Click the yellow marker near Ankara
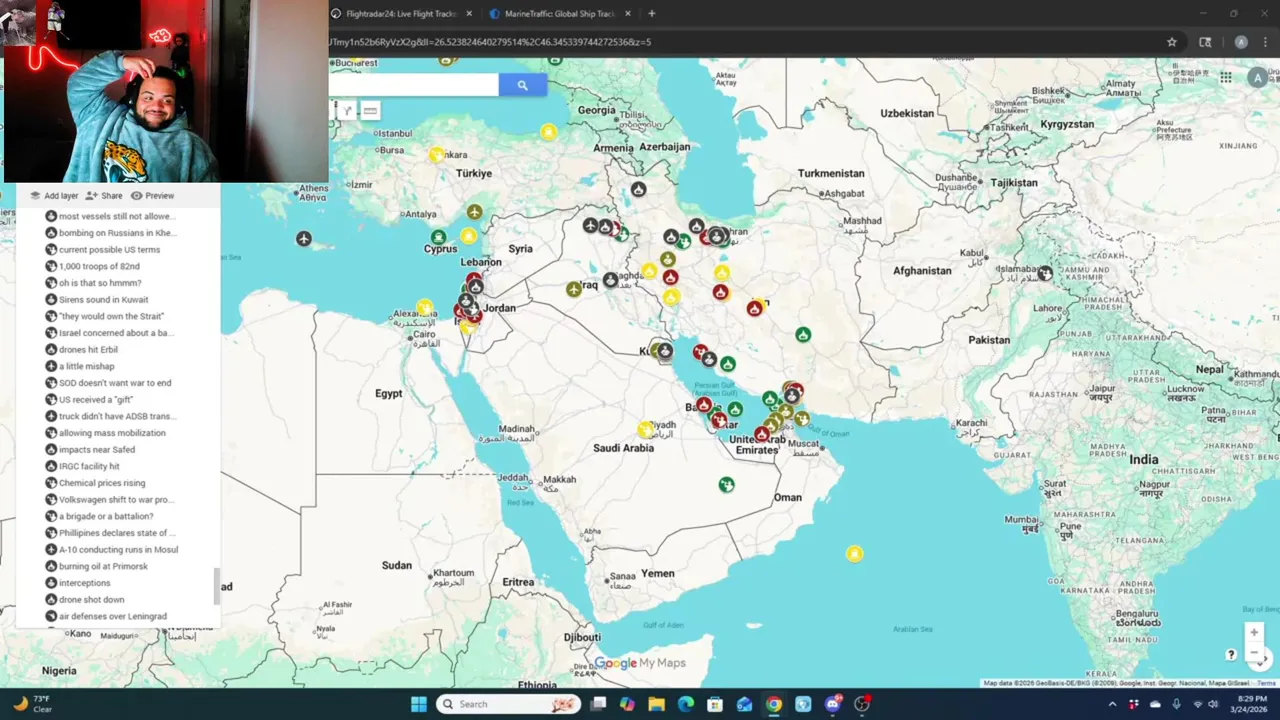The height and width of the screenshot is (720, 1280). coord(436,155)
